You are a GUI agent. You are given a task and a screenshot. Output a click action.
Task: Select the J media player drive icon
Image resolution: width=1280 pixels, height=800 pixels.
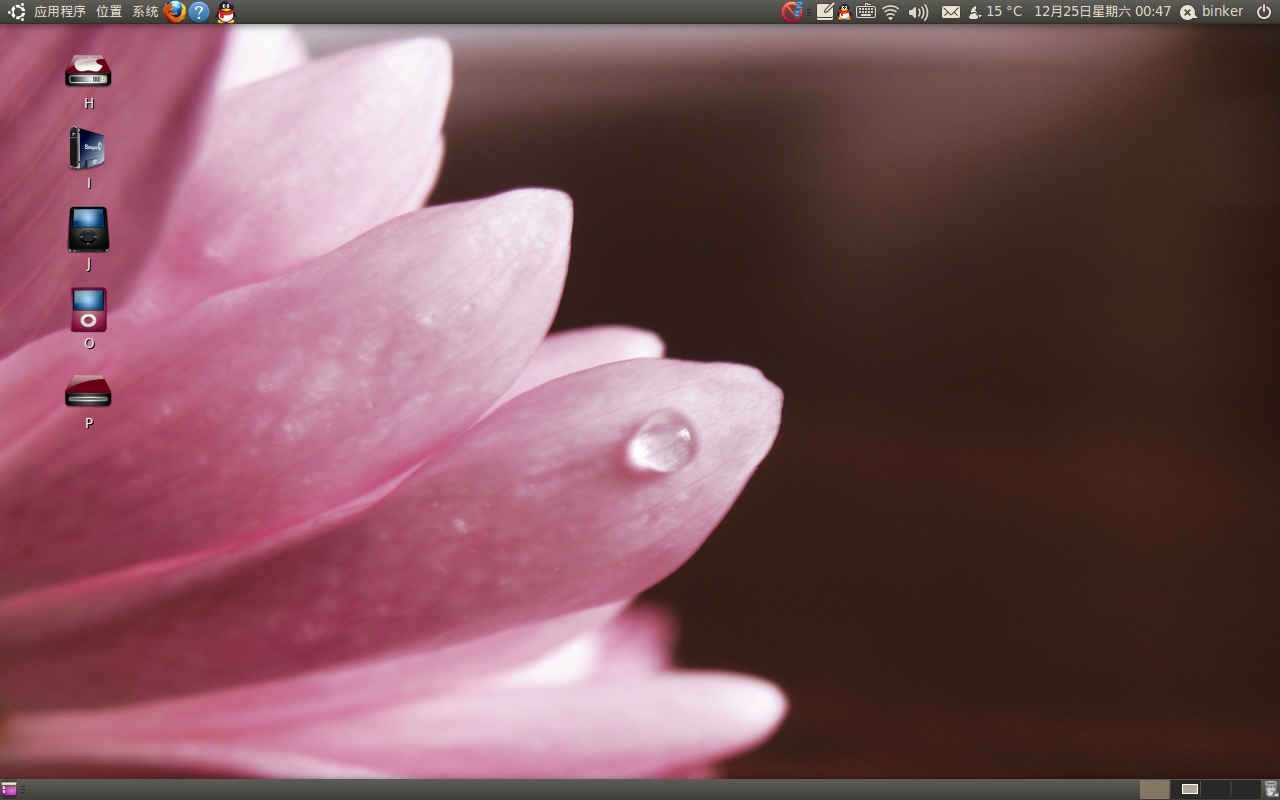[x=88, y=230]
